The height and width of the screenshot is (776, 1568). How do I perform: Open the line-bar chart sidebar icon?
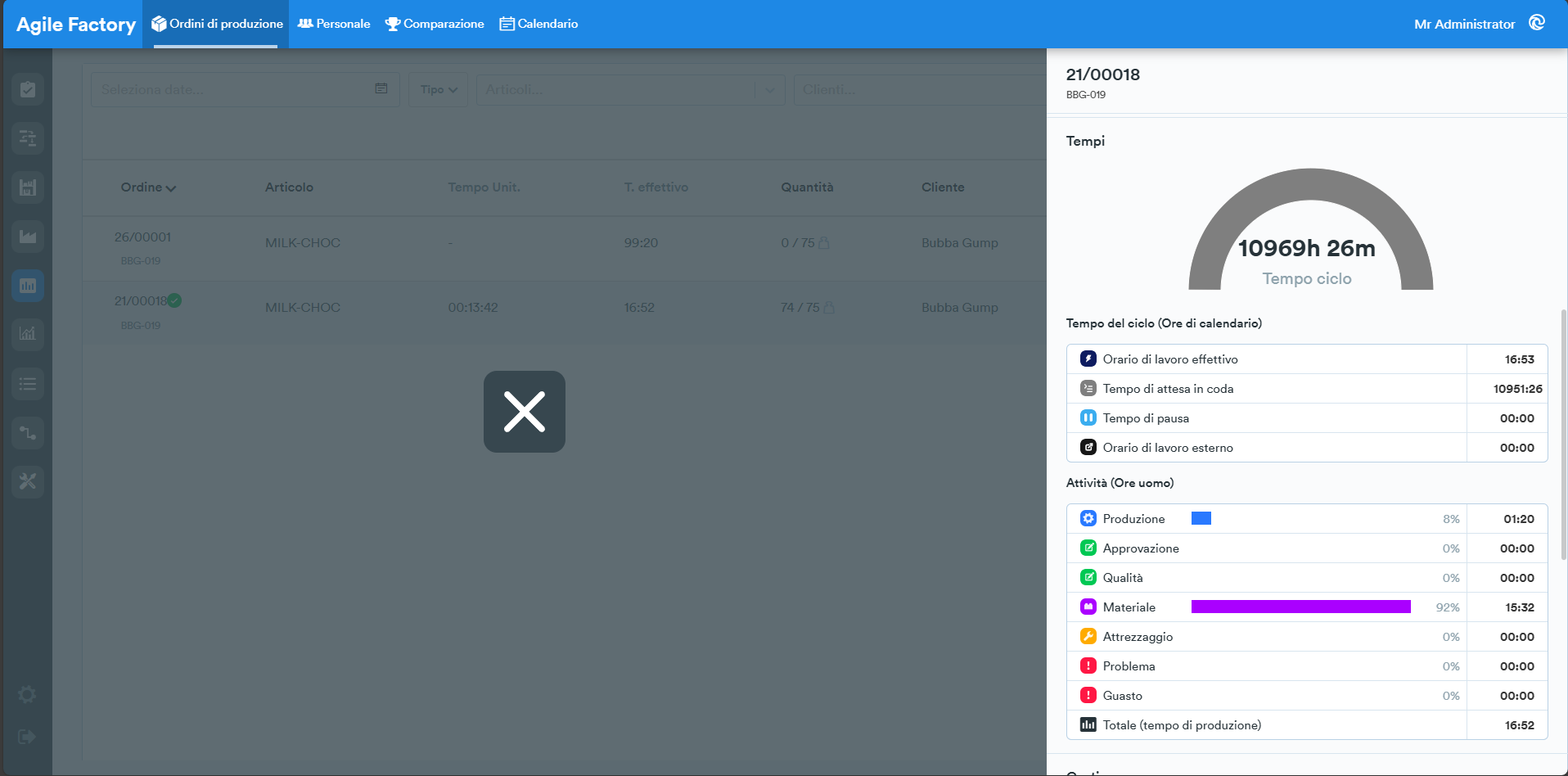28,333
